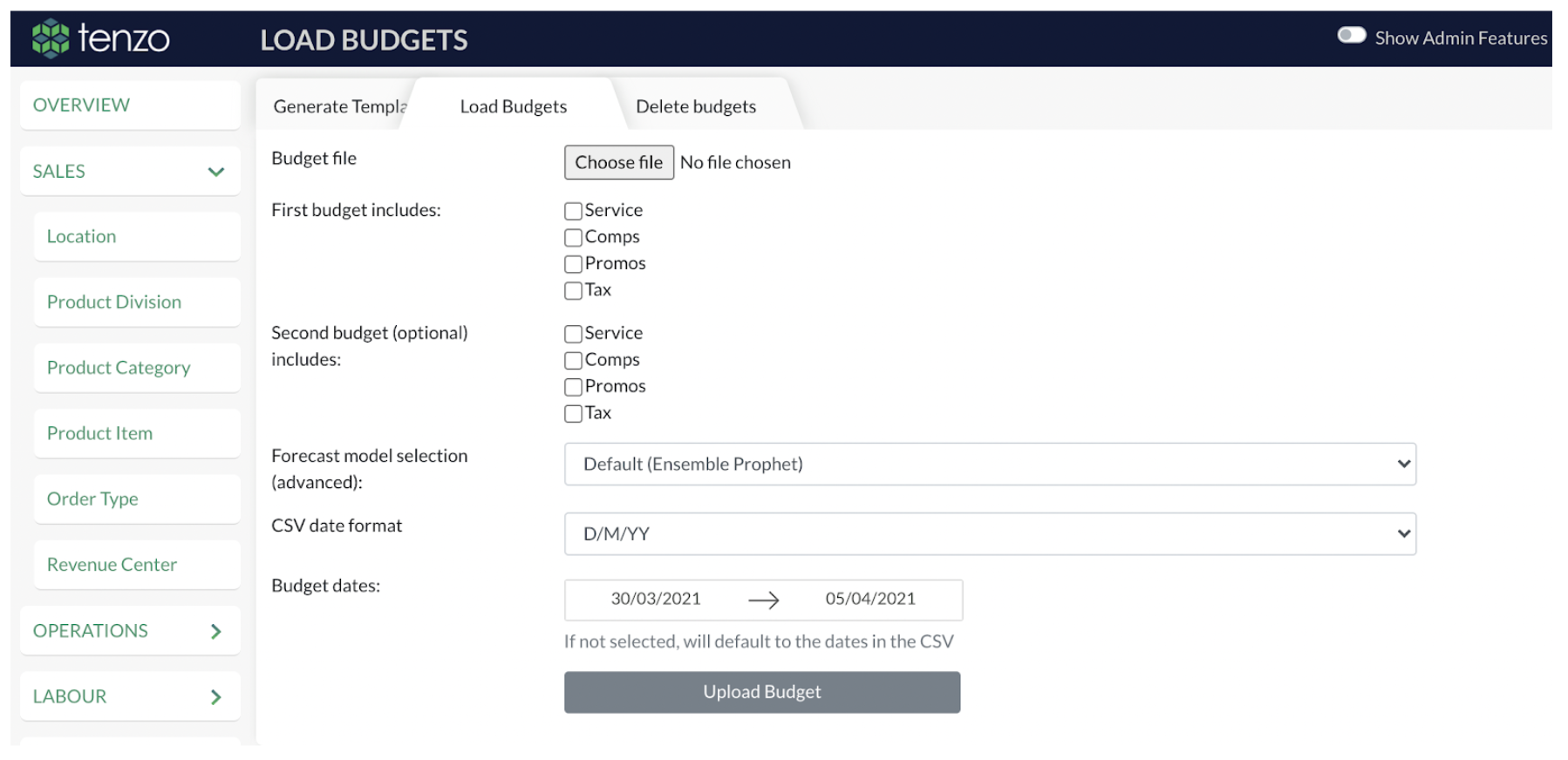Viewport: 1568px width, 760px height.
Task: Go to OVERVIEW in the sidebar
Action: [130, 105]
